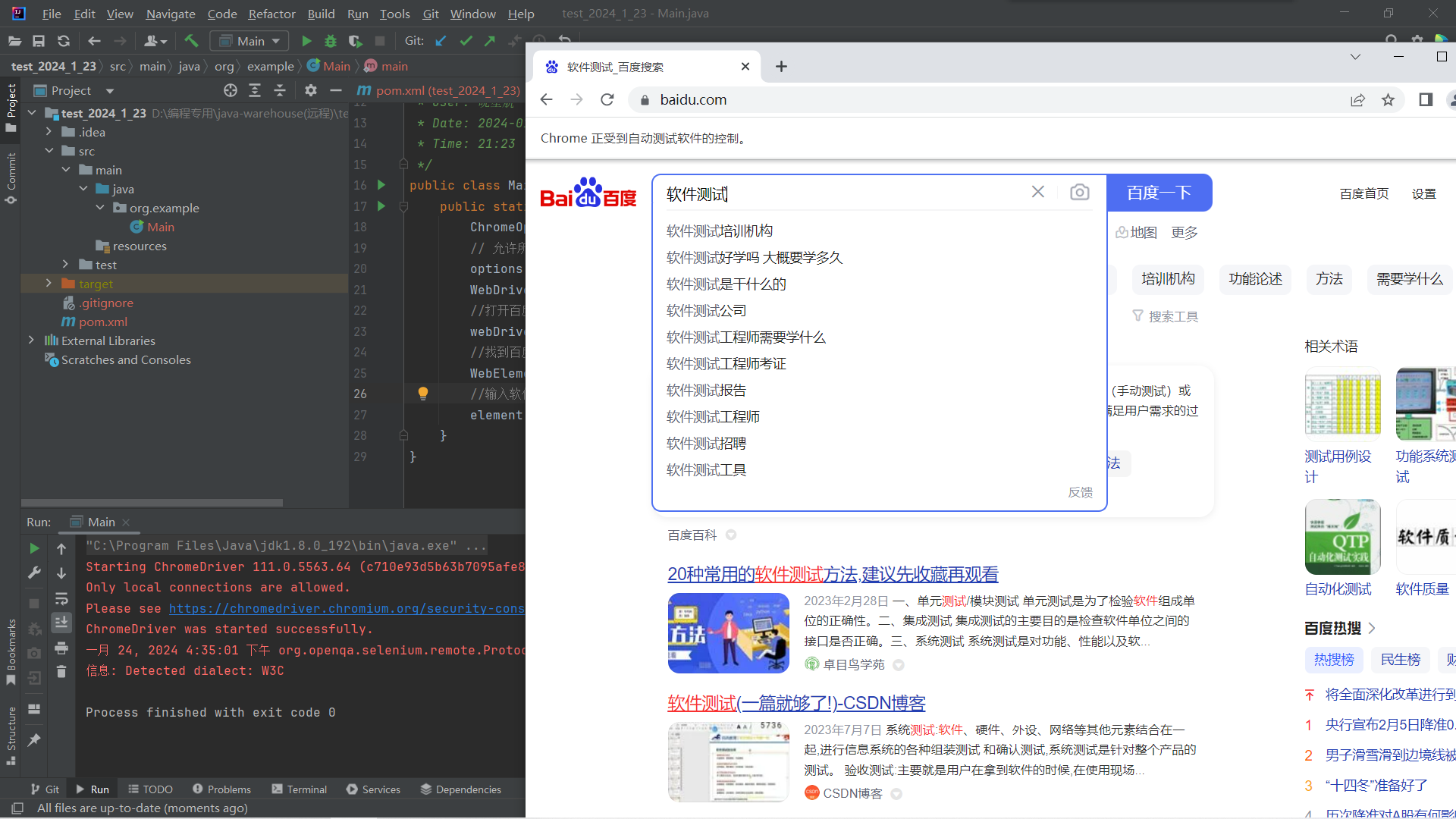Image resolution: width=1456 pixels, height=819 pixels.
Task: Toggle bookmark star in Chrome address bar
Action: pyautogui.click(x=1388, y=99)
